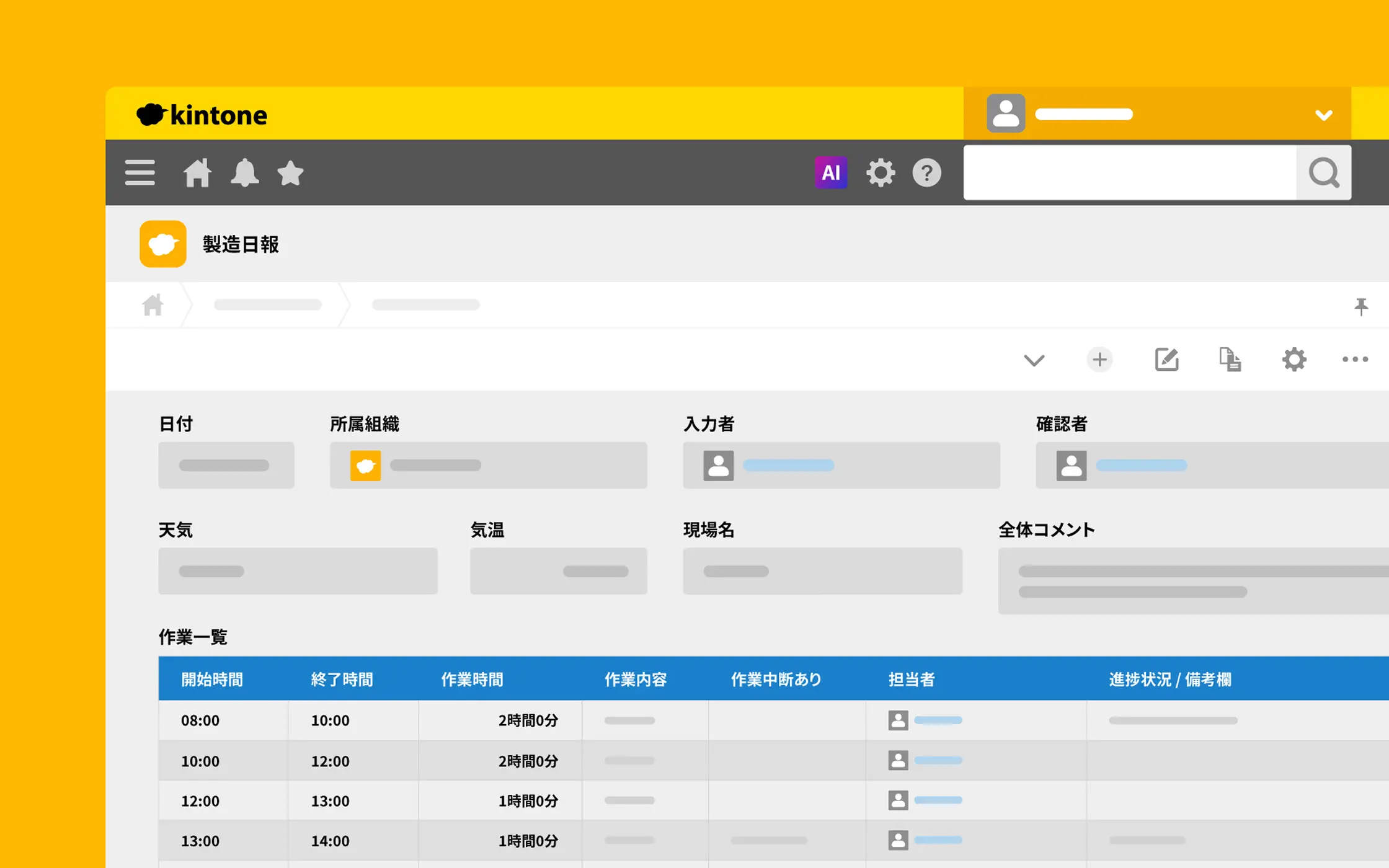Click the search input field

pyautogui.click(x=1129, y=172)
